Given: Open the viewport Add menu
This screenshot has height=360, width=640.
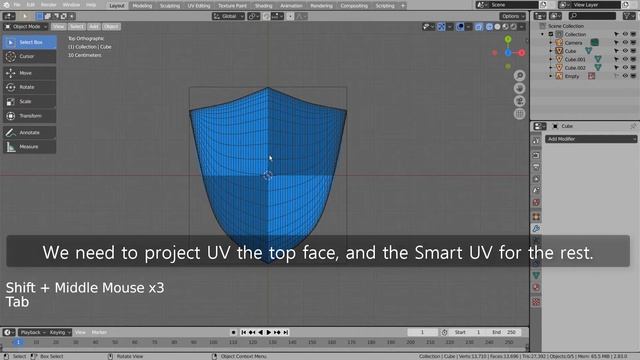Looking at the screenshot, I should click(94, 27).
